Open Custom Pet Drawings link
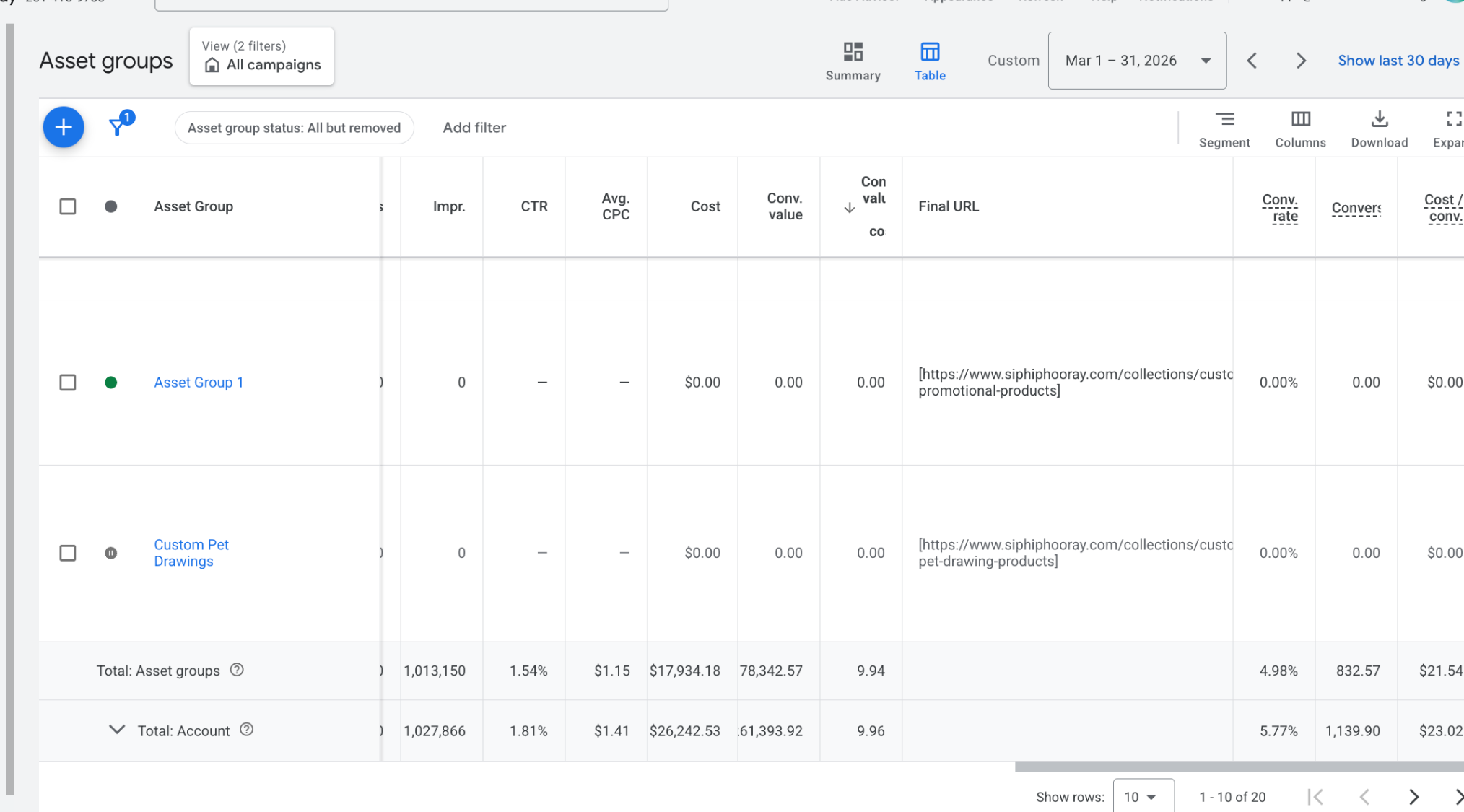1464x812 pixels. click(x=191, y=553)
